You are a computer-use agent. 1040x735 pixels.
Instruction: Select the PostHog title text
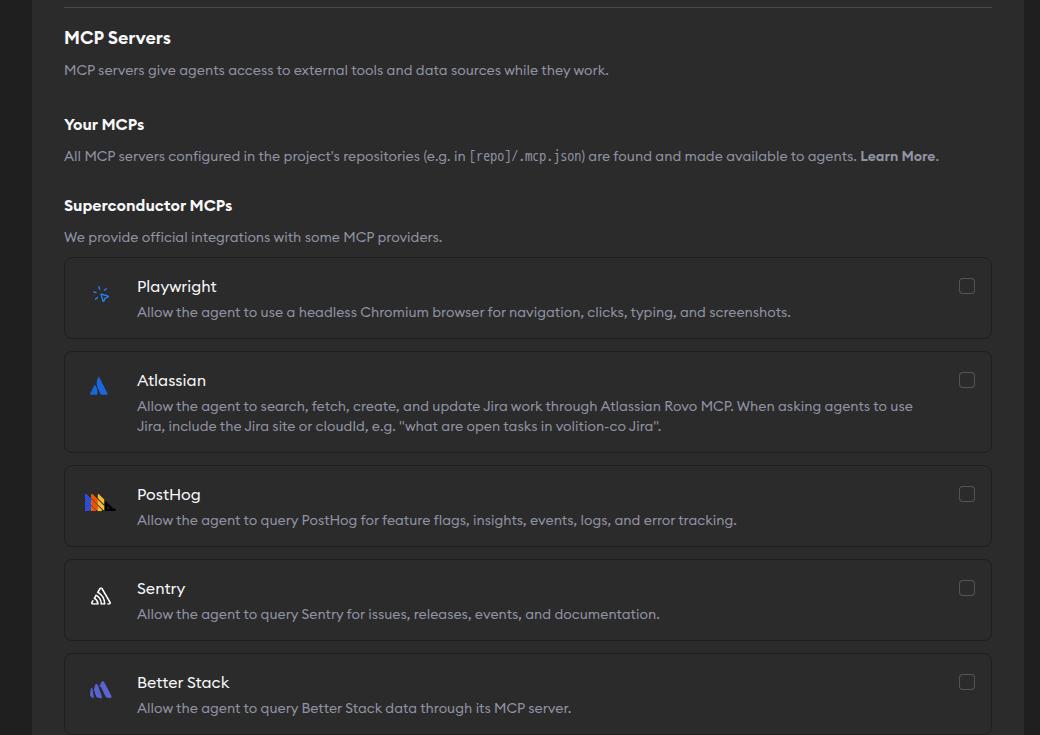(168, 495)
